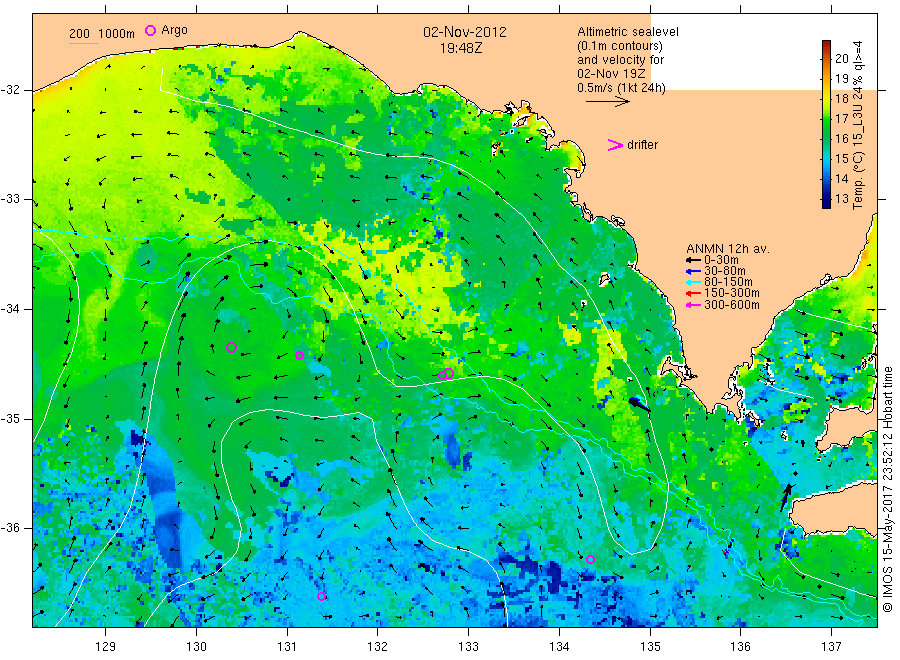The height and width of the screenshot is (660, 900).
Task: Click the color bar tick label '14'
Action: click(x=841, y=178)
